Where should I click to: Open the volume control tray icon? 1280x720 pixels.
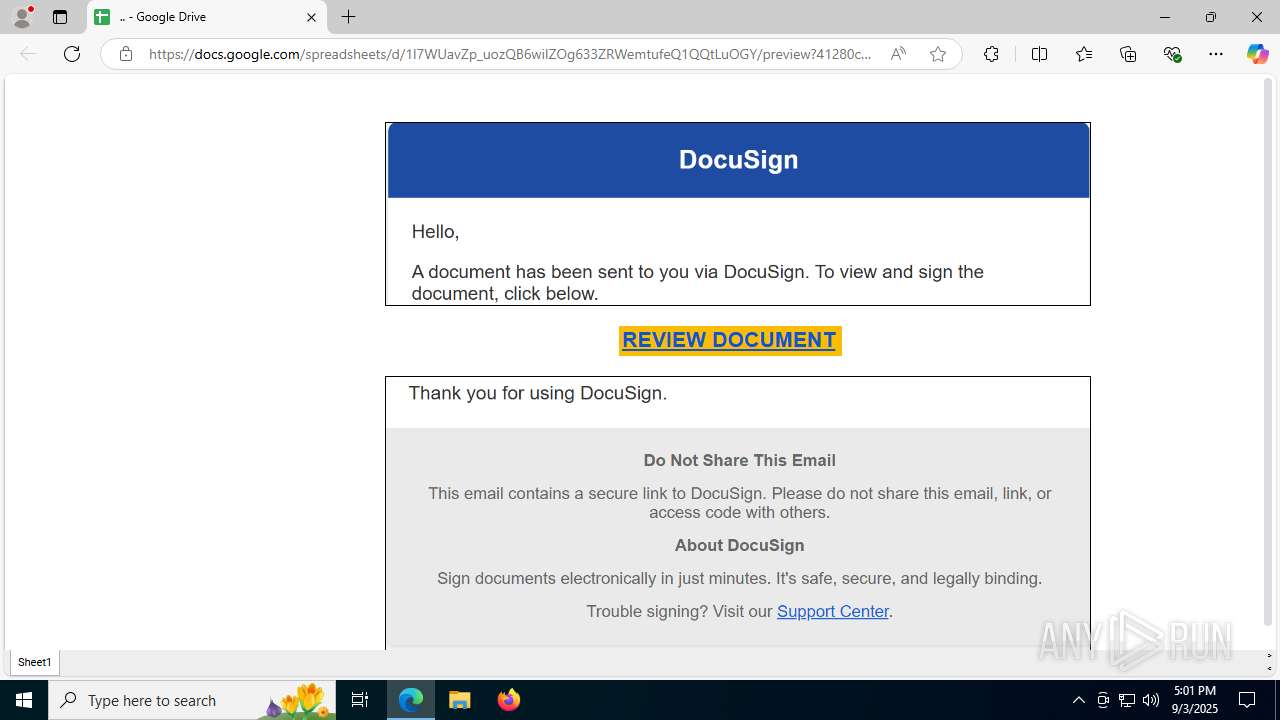[1151, 700]
